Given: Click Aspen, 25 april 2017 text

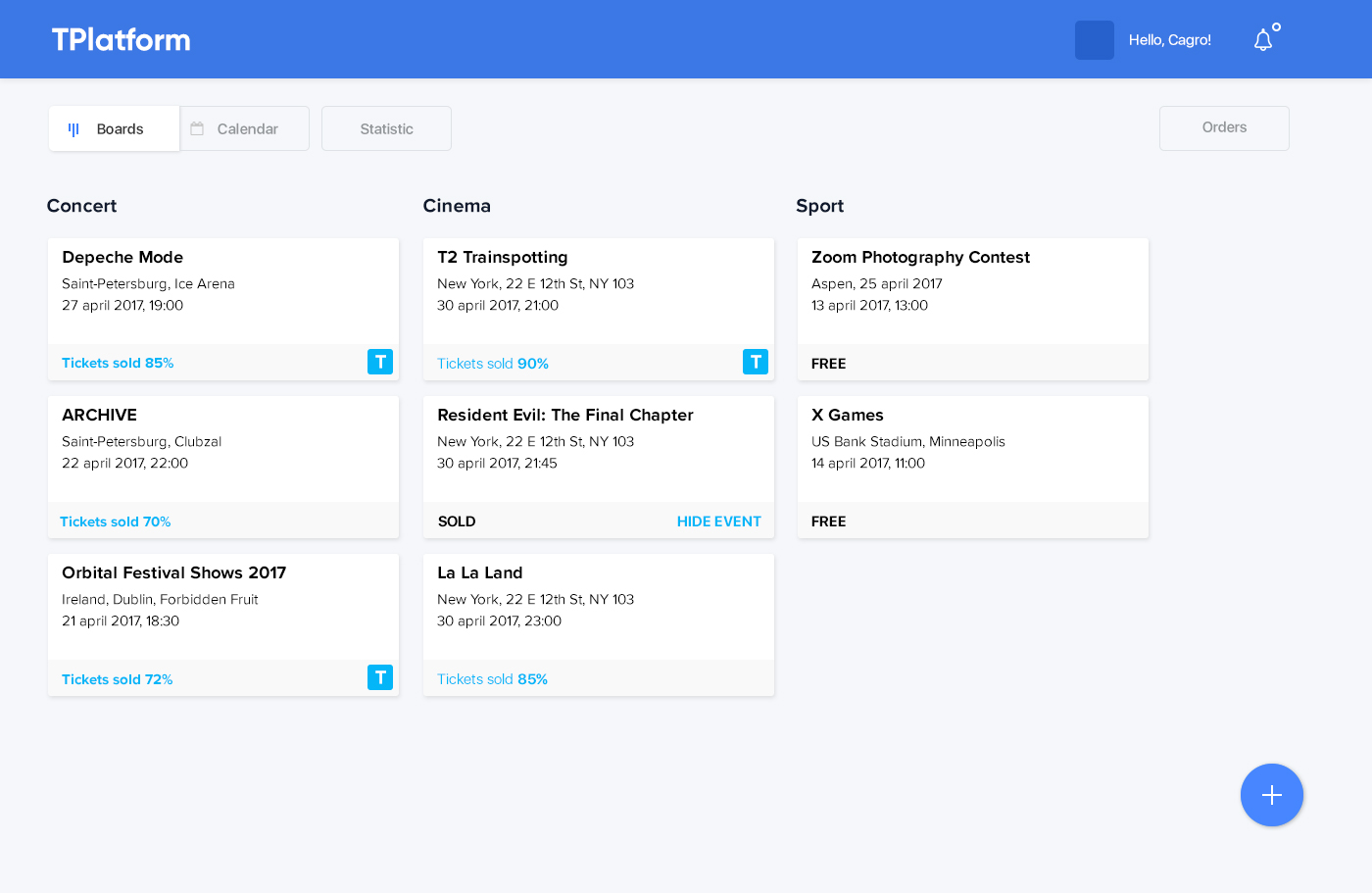Looking at the screenshot, I should pyautogui.click(x=877, y=284).
